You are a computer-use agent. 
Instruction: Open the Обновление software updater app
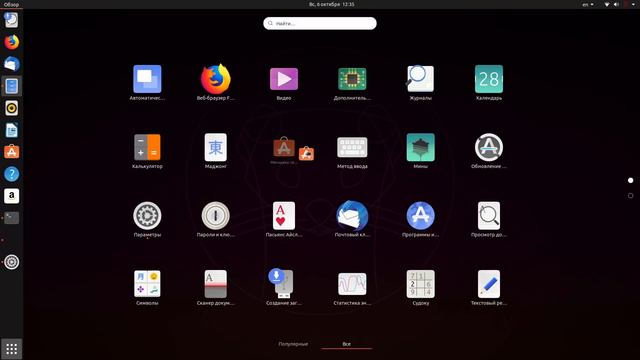coord(489,147)
